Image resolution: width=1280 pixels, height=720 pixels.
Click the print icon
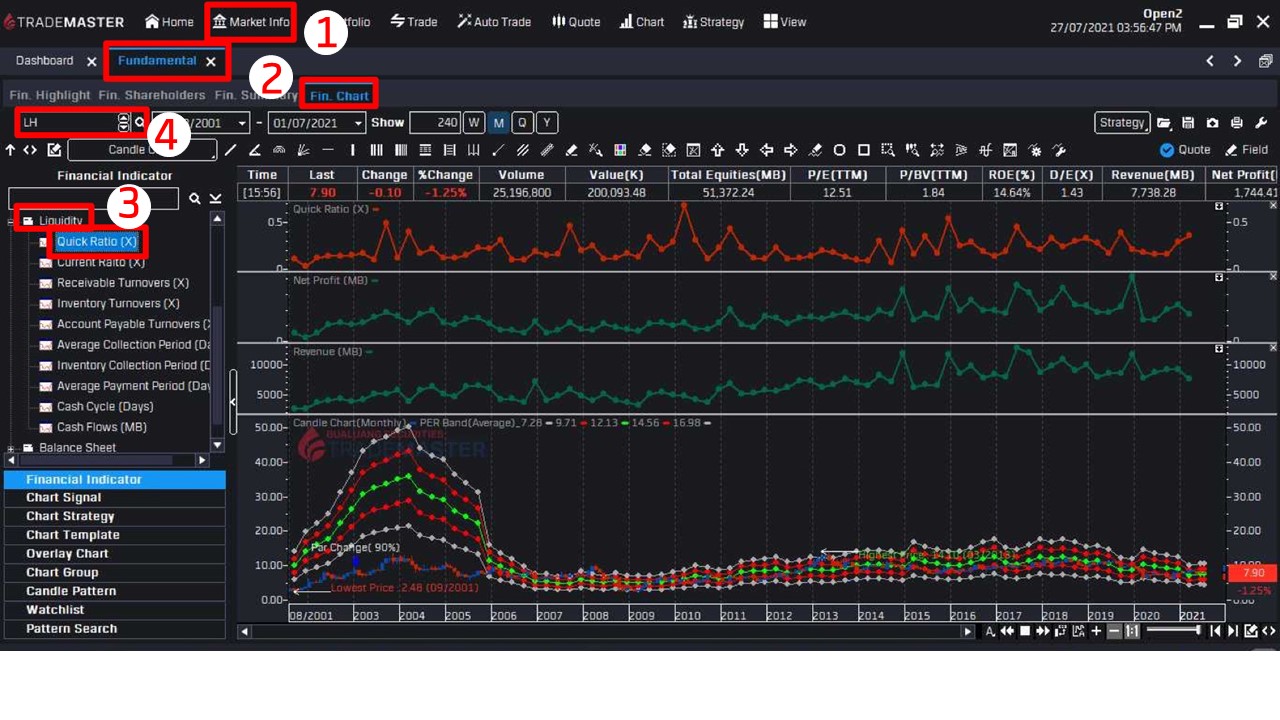1236,123
